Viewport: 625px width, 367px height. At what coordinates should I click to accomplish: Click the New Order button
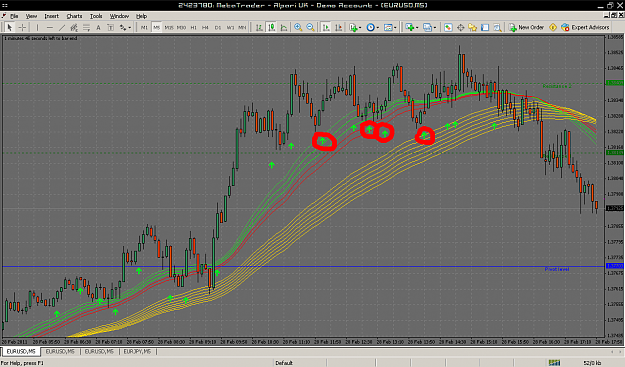527,27
